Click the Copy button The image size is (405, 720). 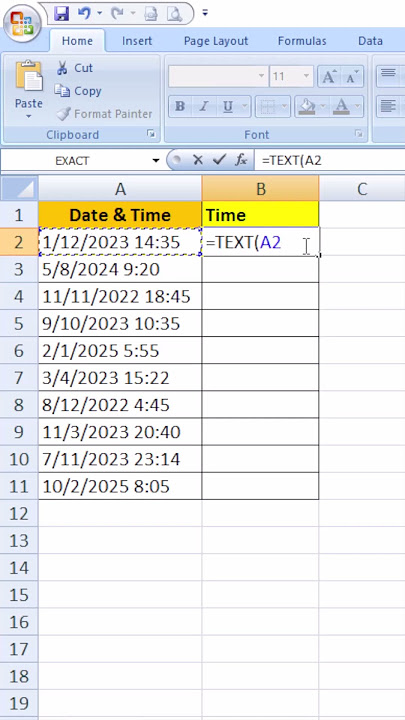pos(78,91)
